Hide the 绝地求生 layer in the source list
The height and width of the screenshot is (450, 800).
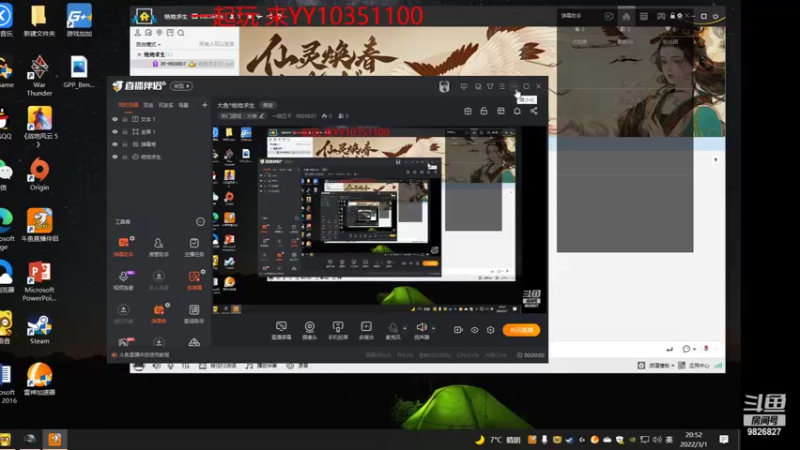[x=115, y=157]
